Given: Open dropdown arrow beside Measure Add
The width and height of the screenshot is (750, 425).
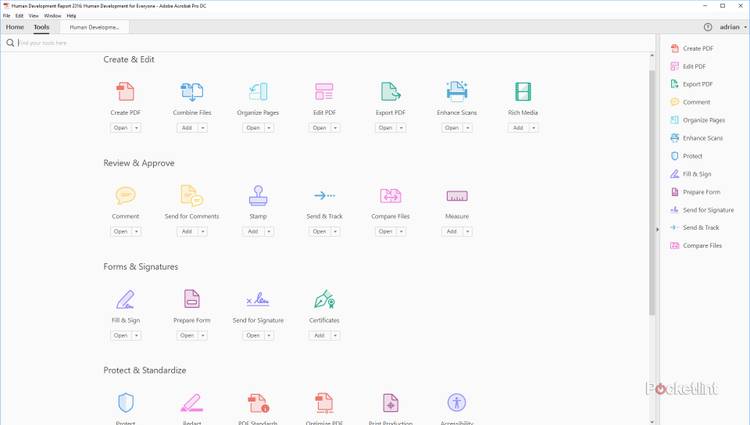Looking at the screenshot, I should click(x=468, y=231).
